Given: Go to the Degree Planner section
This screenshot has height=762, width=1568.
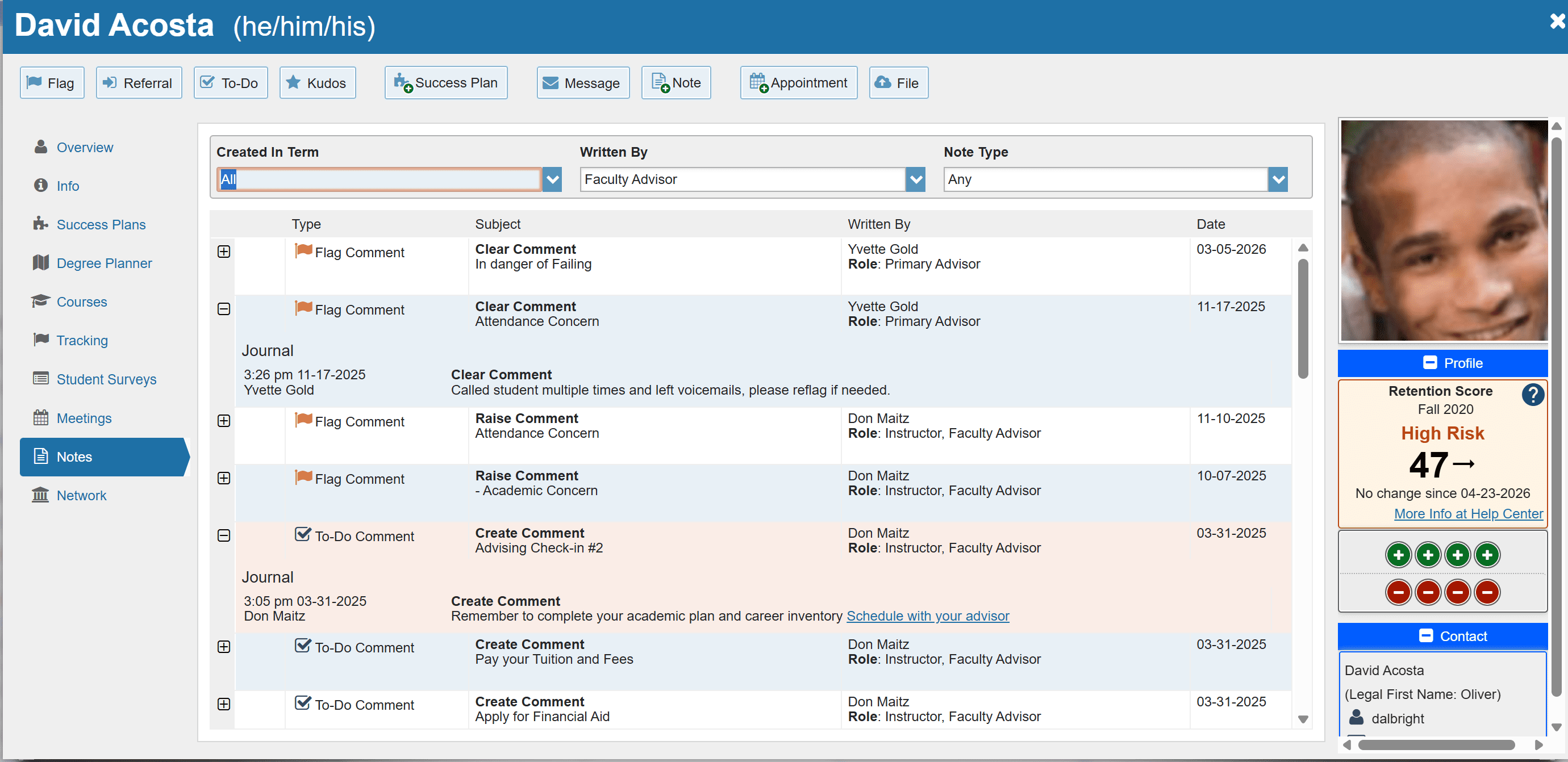Looking at the screenshot, I should click(x=103, y=263).
